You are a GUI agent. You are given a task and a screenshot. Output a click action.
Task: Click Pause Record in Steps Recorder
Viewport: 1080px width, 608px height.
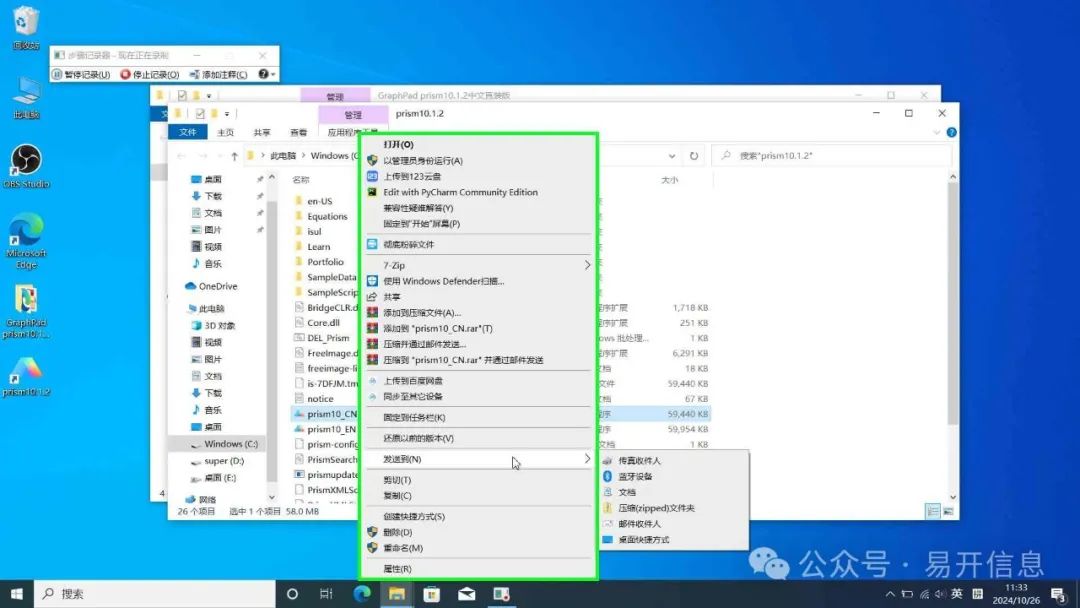coord(81,74)
